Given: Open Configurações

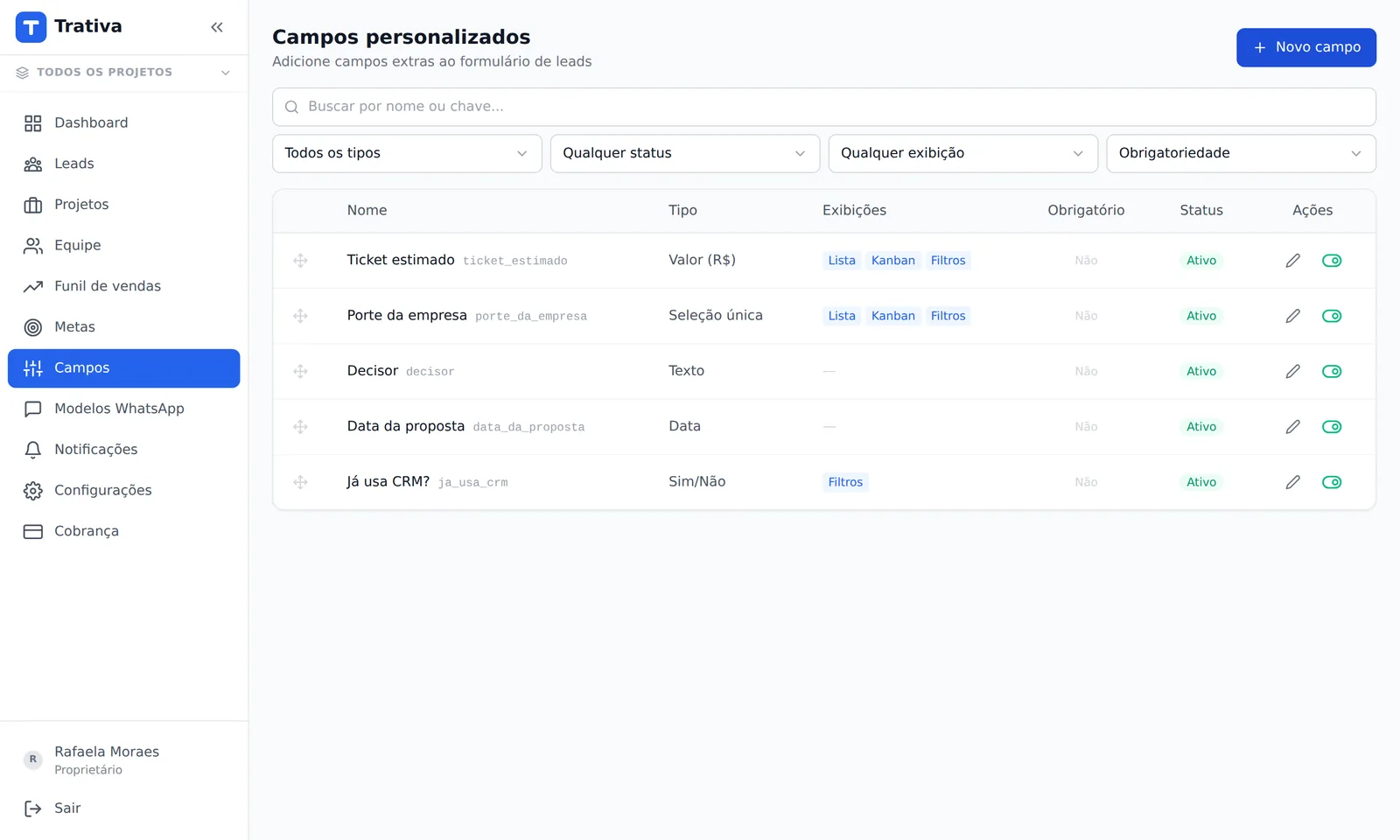Looking at the screenshot, I should tap(123, 491).
